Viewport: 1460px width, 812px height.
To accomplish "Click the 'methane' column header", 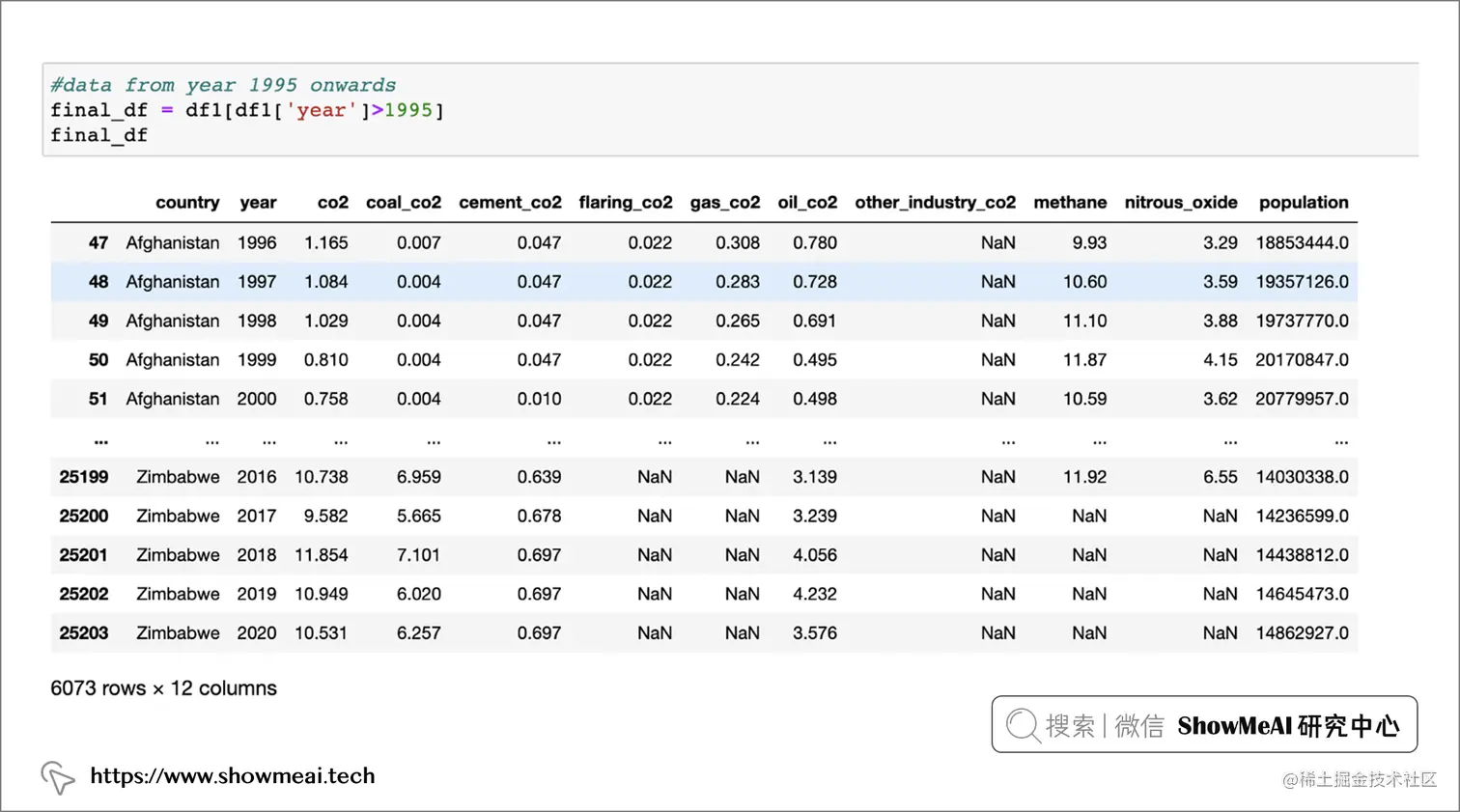I will (x=1070, y=203).
